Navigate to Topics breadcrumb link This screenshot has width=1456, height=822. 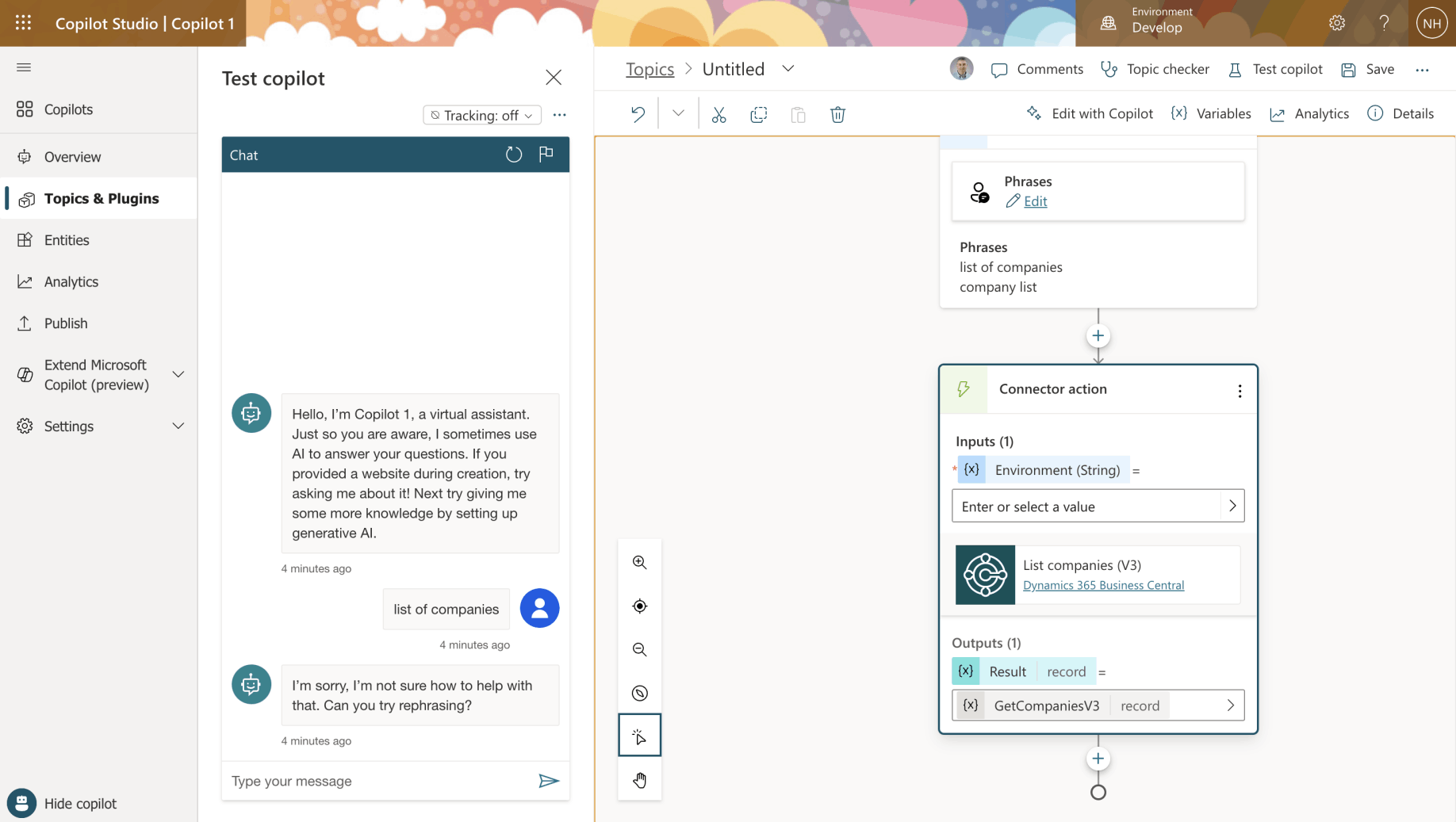point(649,69)
